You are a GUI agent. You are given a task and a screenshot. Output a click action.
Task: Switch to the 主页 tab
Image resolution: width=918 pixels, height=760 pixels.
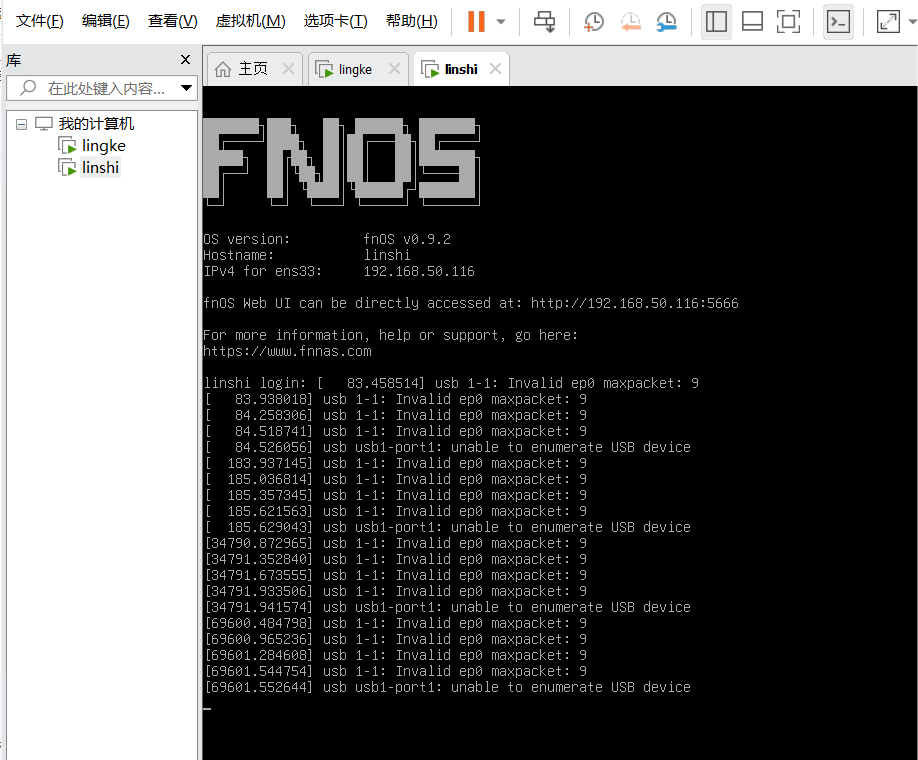click(253, 69)
